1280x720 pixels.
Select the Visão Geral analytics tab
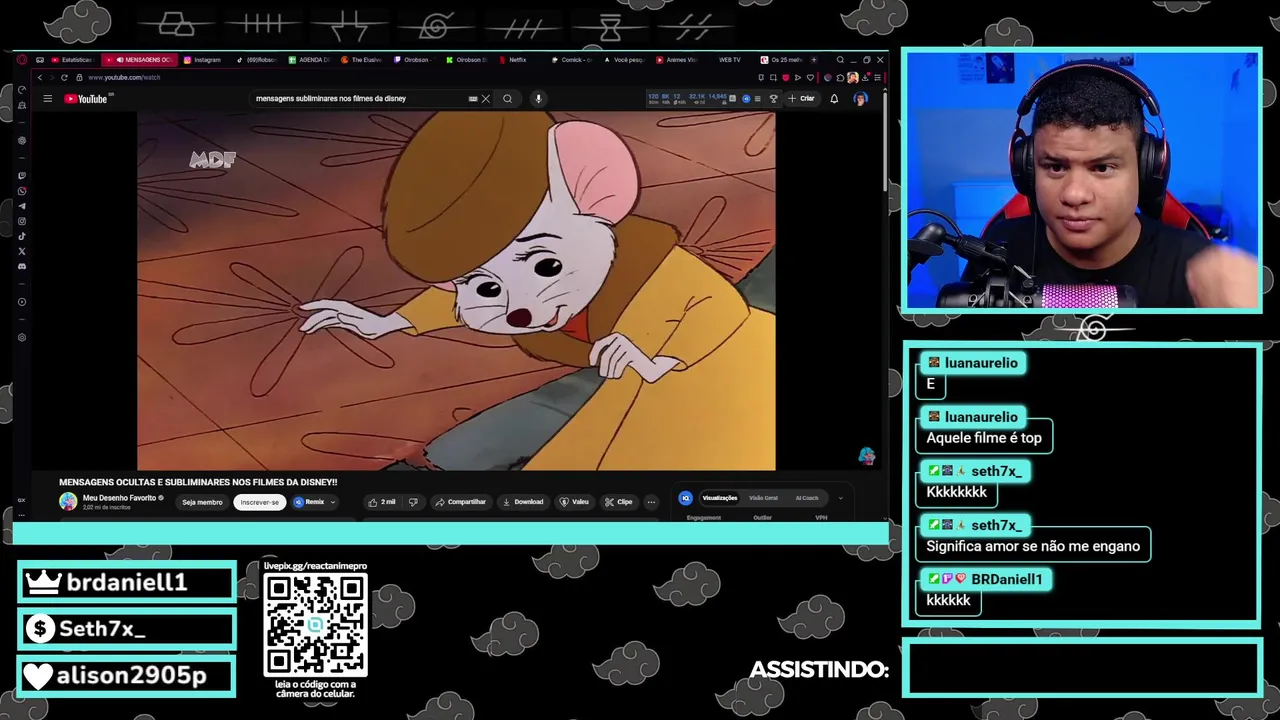763,498
